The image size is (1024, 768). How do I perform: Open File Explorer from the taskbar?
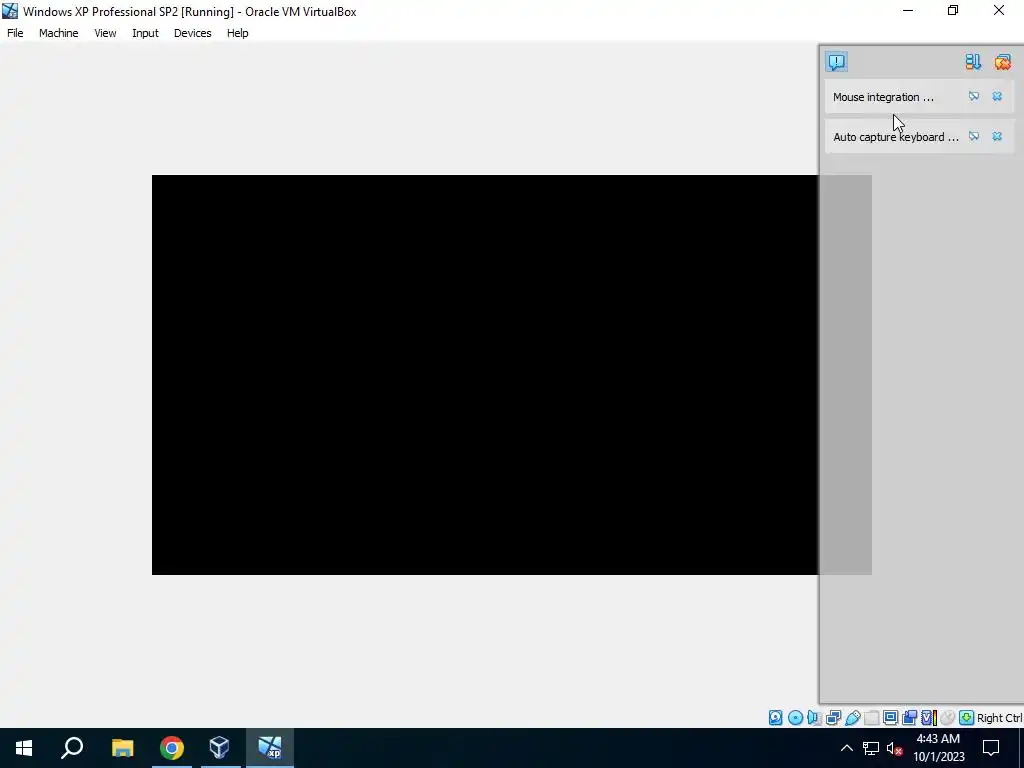122,748
